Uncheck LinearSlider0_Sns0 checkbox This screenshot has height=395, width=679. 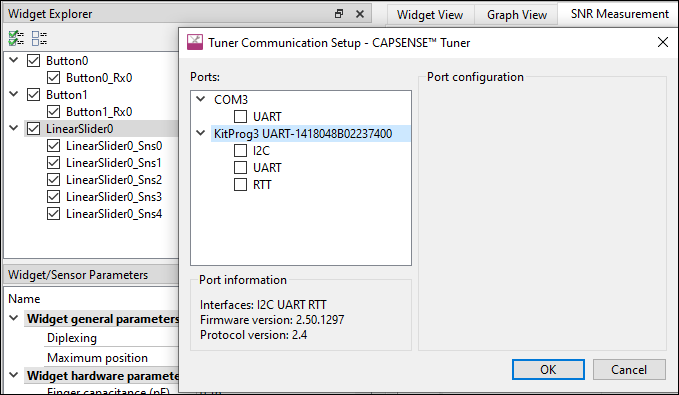(x=53, y=146)
